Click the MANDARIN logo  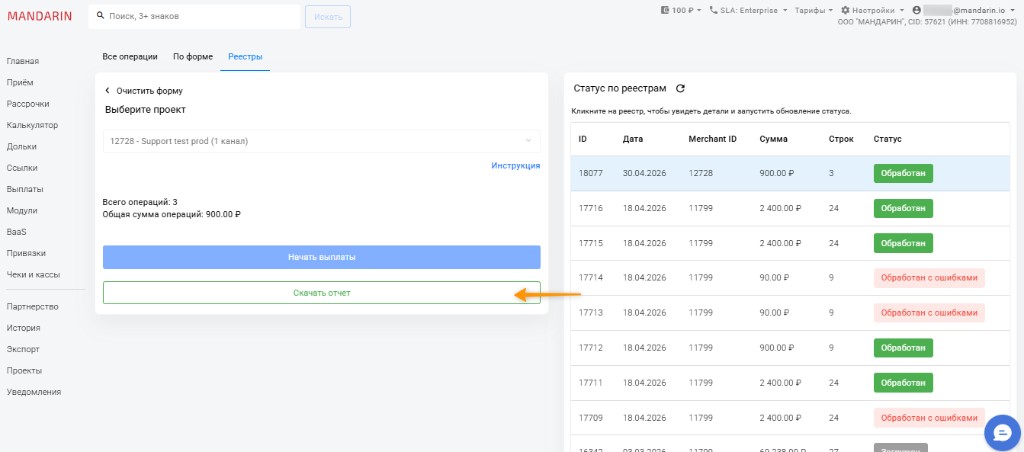[x=40, y=16]
